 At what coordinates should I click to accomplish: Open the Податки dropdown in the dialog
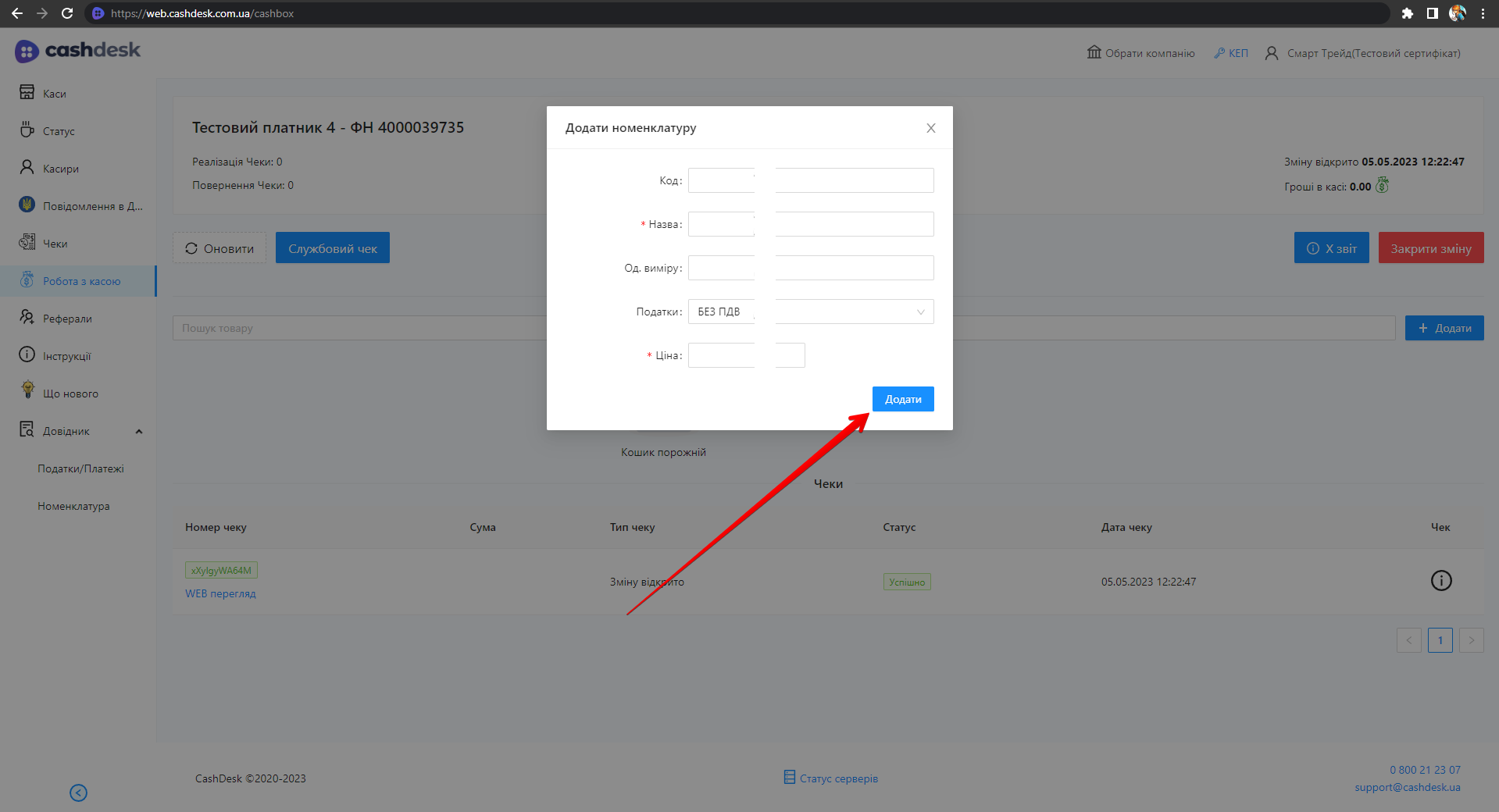[810, 312]
